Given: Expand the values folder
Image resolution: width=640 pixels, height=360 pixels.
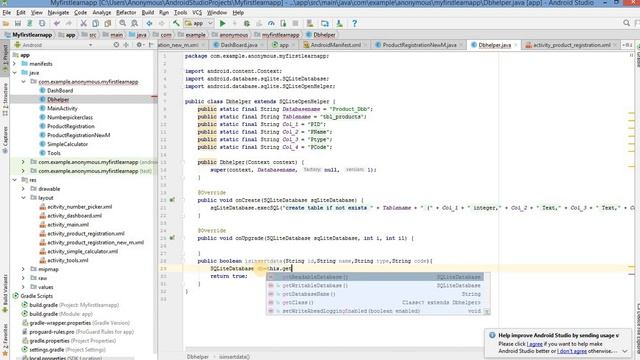Looking at the screenshot, I should tap(23, 287).
